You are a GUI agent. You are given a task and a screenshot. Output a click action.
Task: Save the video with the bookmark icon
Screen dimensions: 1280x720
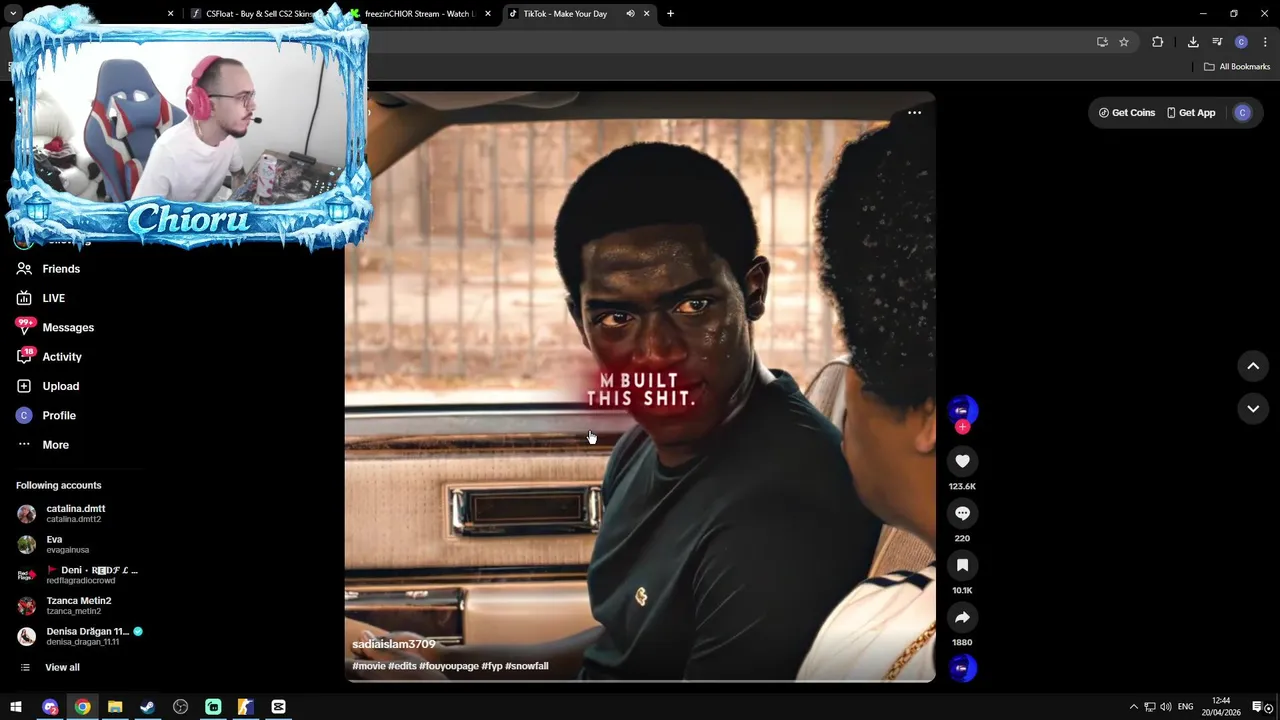[x=962, y=565]
